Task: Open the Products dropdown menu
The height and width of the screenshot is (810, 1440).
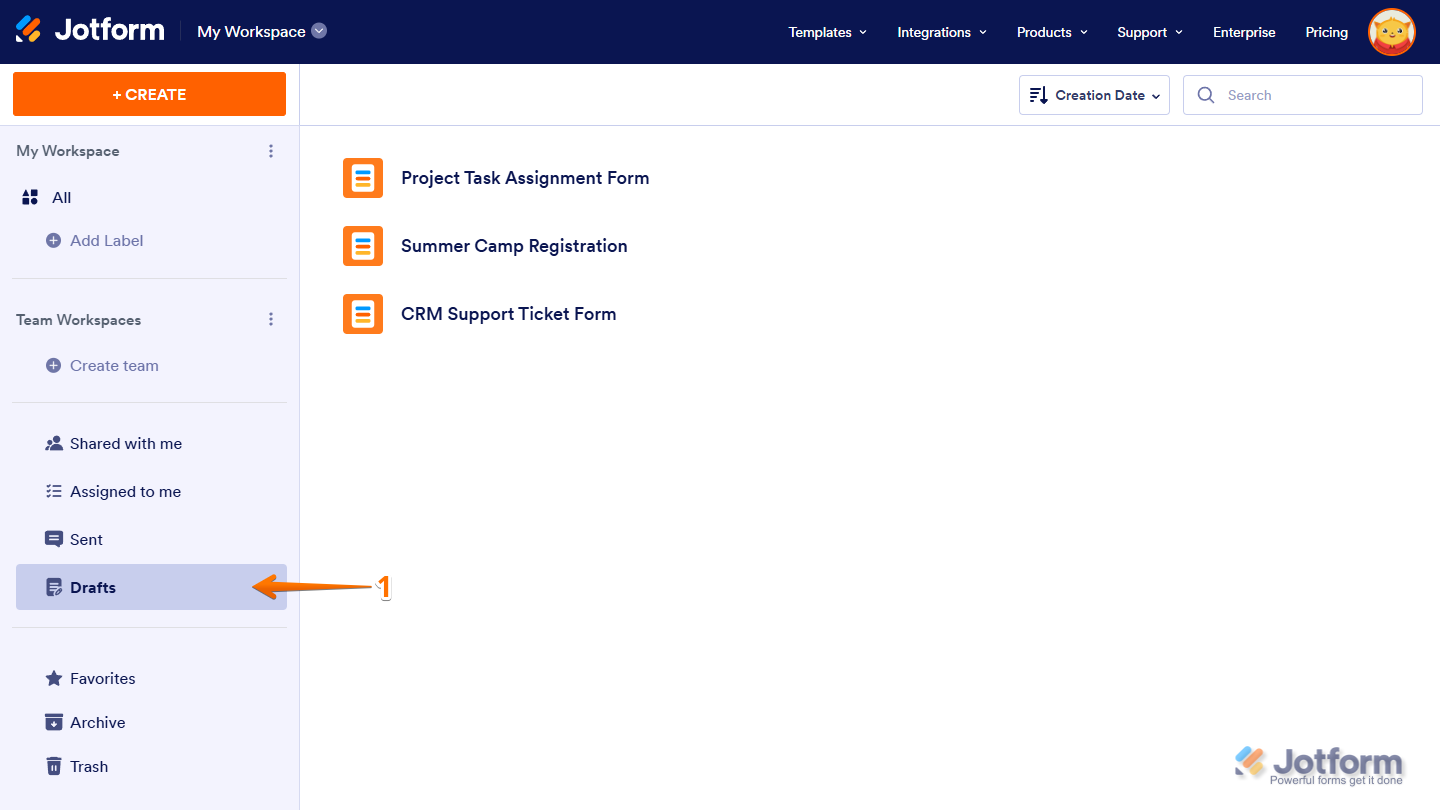Action: coord(1052,32)
